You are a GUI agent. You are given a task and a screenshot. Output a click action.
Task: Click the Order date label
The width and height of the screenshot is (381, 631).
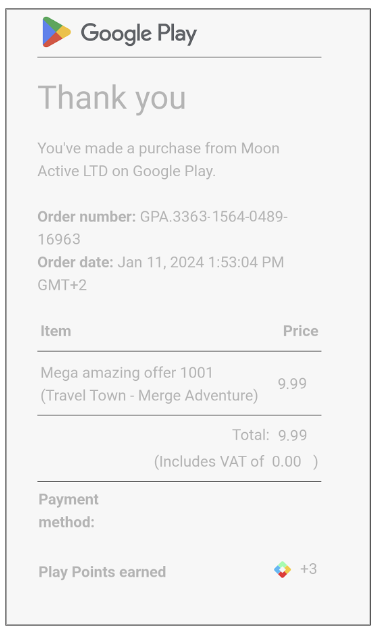point(76,262)
